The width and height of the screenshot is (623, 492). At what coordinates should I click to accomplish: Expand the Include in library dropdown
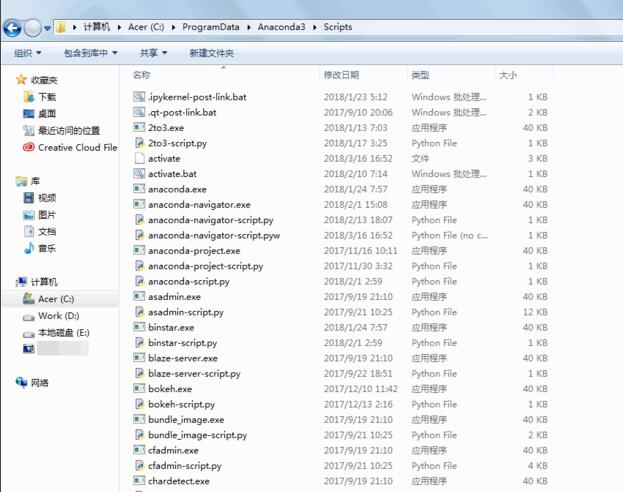90,53
